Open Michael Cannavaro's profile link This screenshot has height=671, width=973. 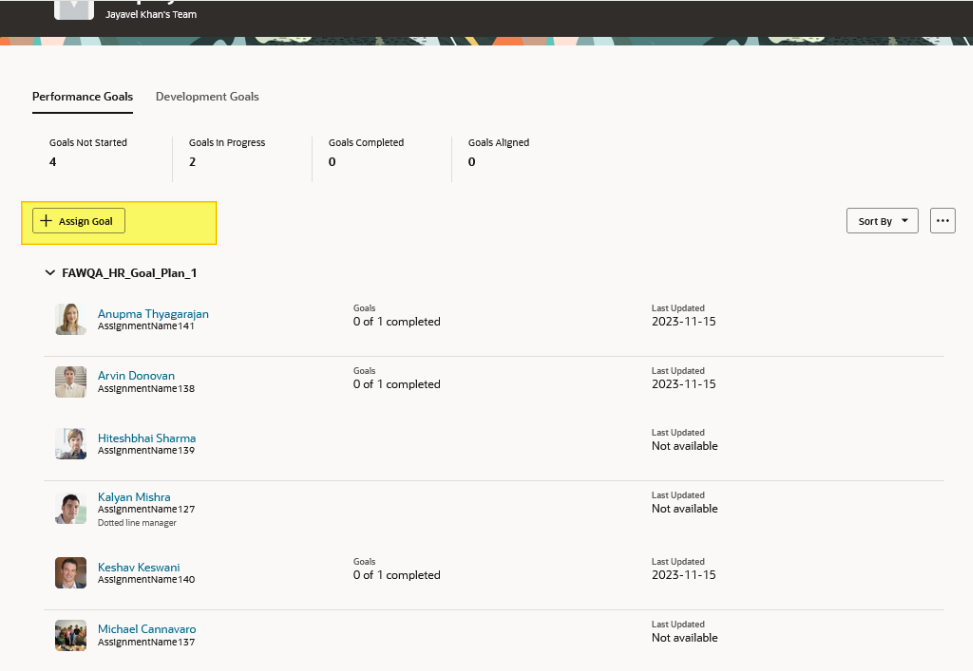(x=147, y=629)
